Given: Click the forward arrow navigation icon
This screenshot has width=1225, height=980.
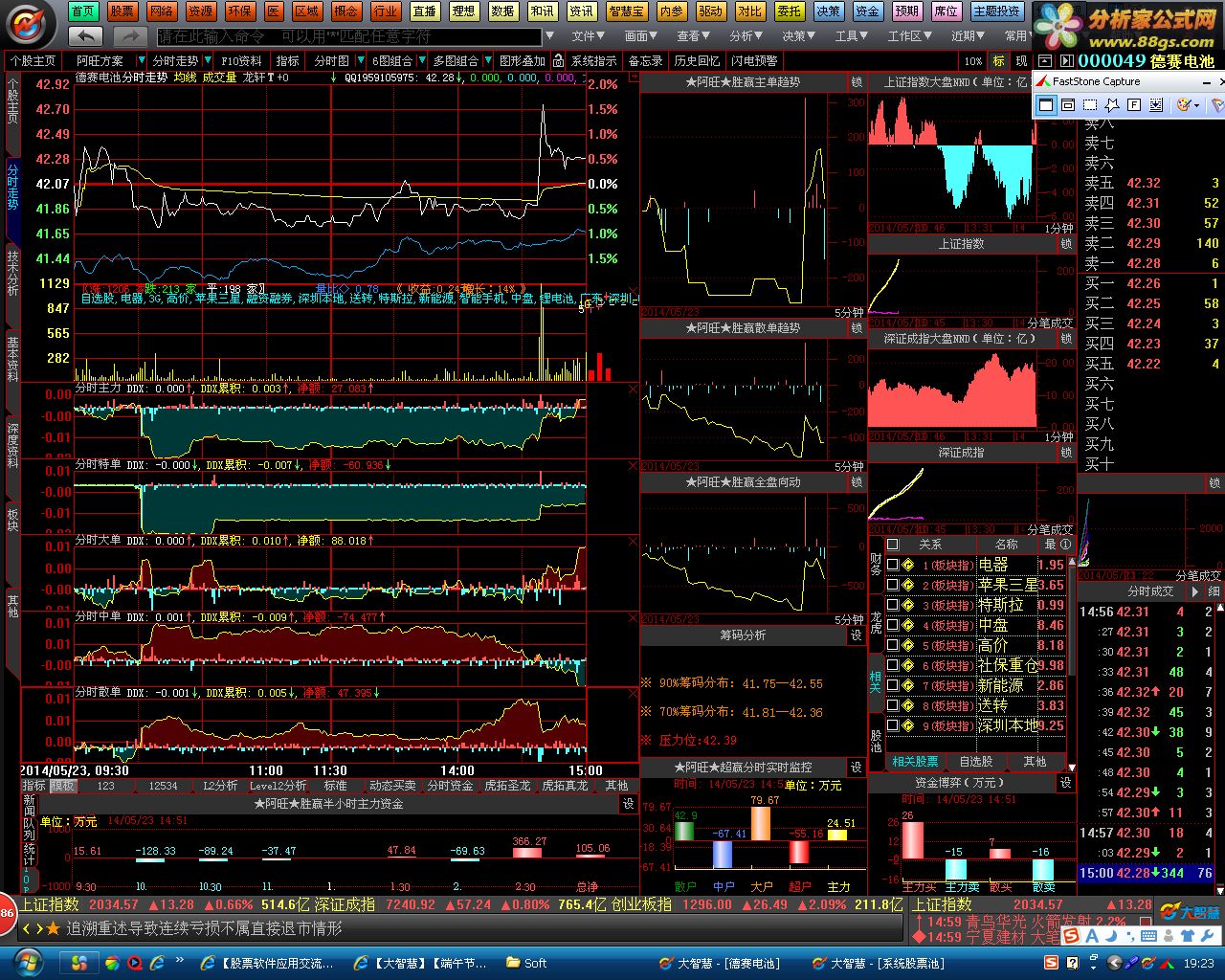Looking at the screenshot, I should point(130,35).
